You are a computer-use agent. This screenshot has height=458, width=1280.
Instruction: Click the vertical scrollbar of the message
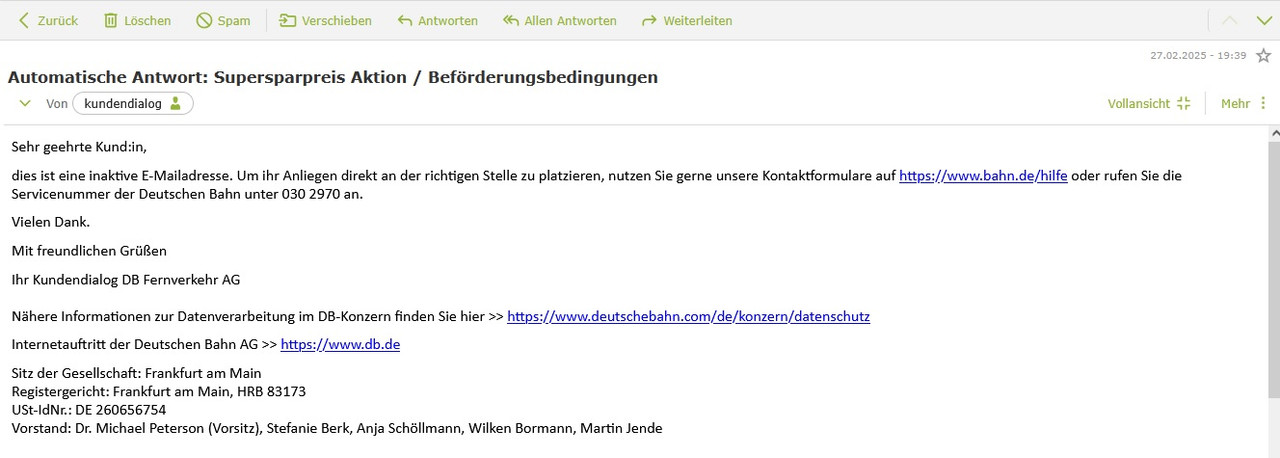(x=1274, y=270)
